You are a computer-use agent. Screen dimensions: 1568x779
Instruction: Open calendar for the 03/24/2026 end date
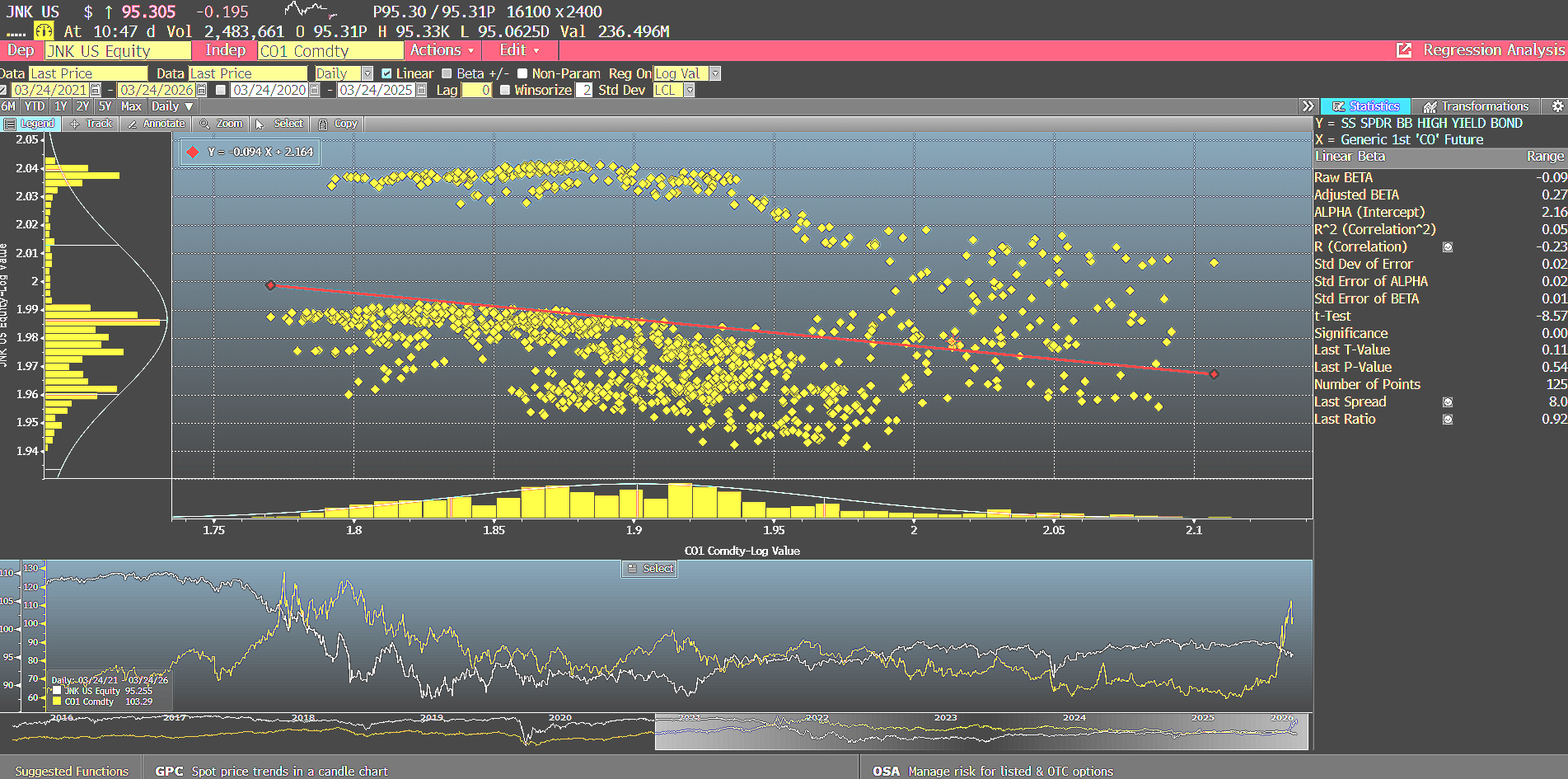tap(202, 90)
